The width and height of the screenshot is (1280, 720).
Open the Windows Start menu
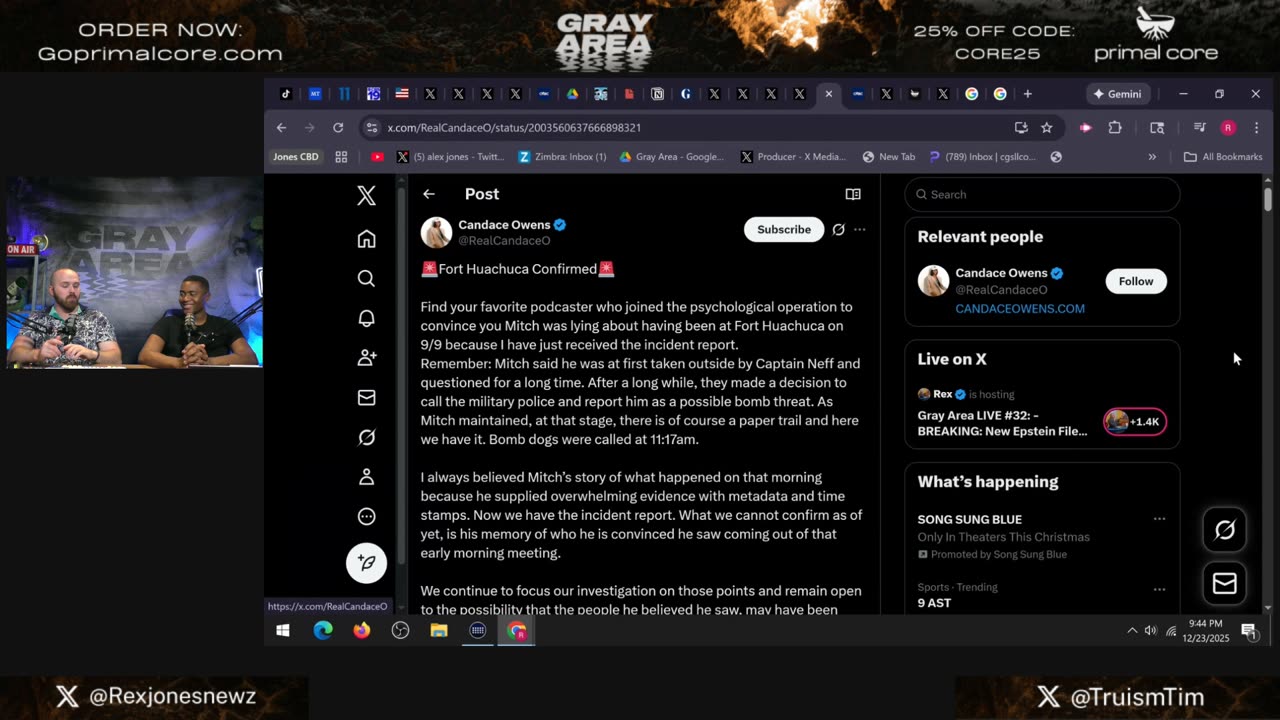(283, 630)
